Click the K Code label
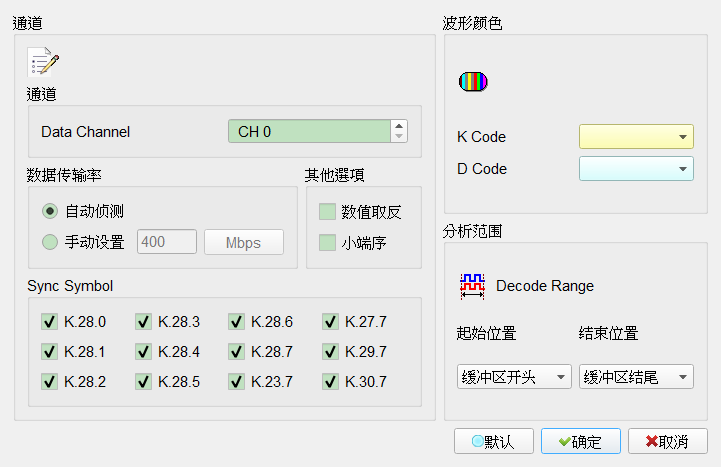This screenshot has width=721, height=467. point(481,137)
